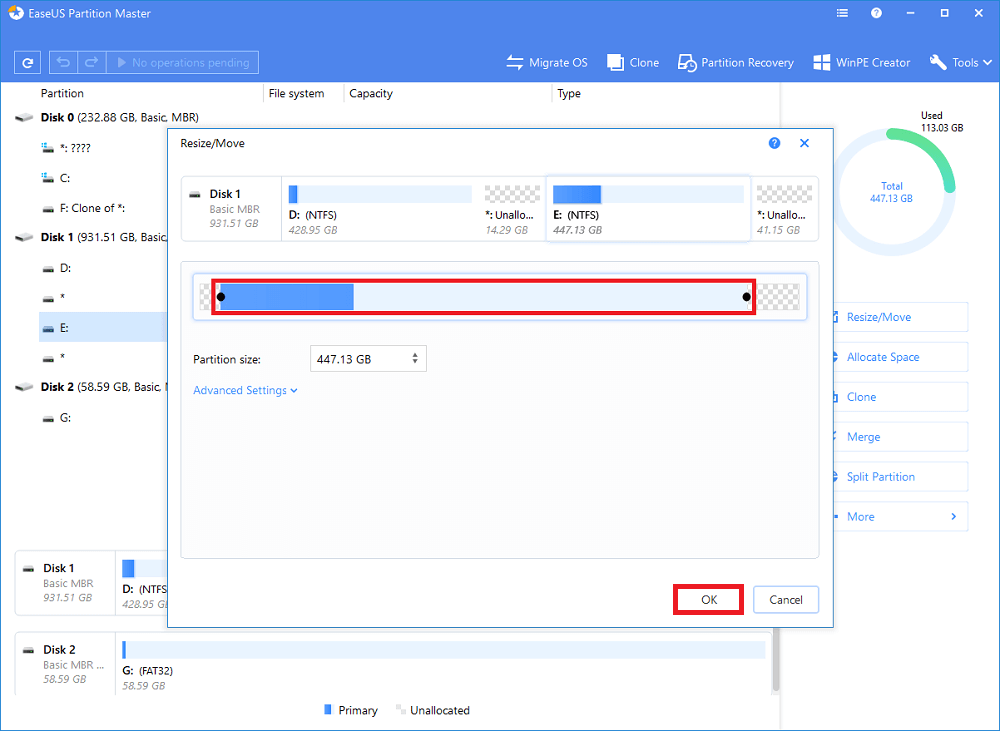Click the right resize handle of the partition bar
The width and height of the screenshot is (1000, 731).
(746, 297)
